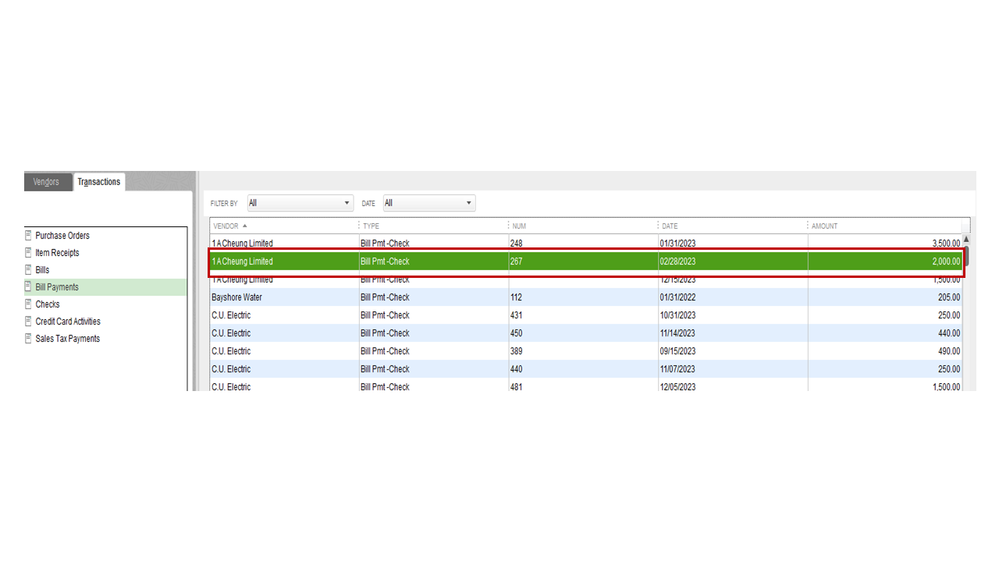Select the Transactions tab
Viewport: 999px width, 562px height.
click(x=99, y=182)
